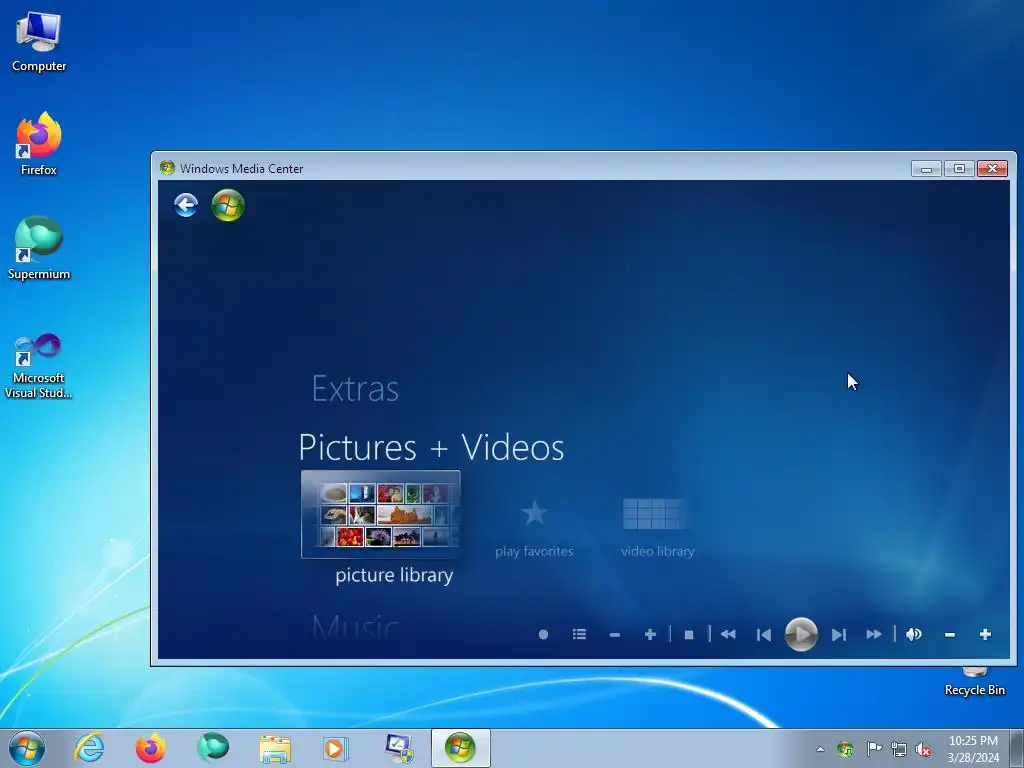The height and width of the screenshot is (768, 1024).
Task: Select the Extras menu category
Action: pos(355,389)
